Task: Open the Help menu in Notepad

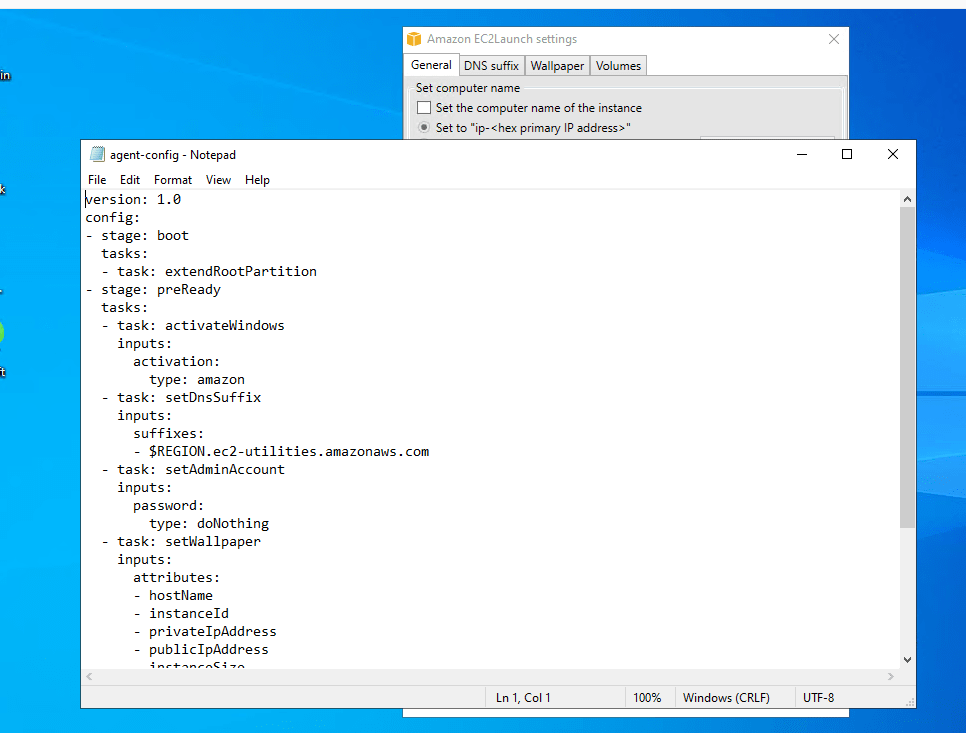Action: [257, 180]
